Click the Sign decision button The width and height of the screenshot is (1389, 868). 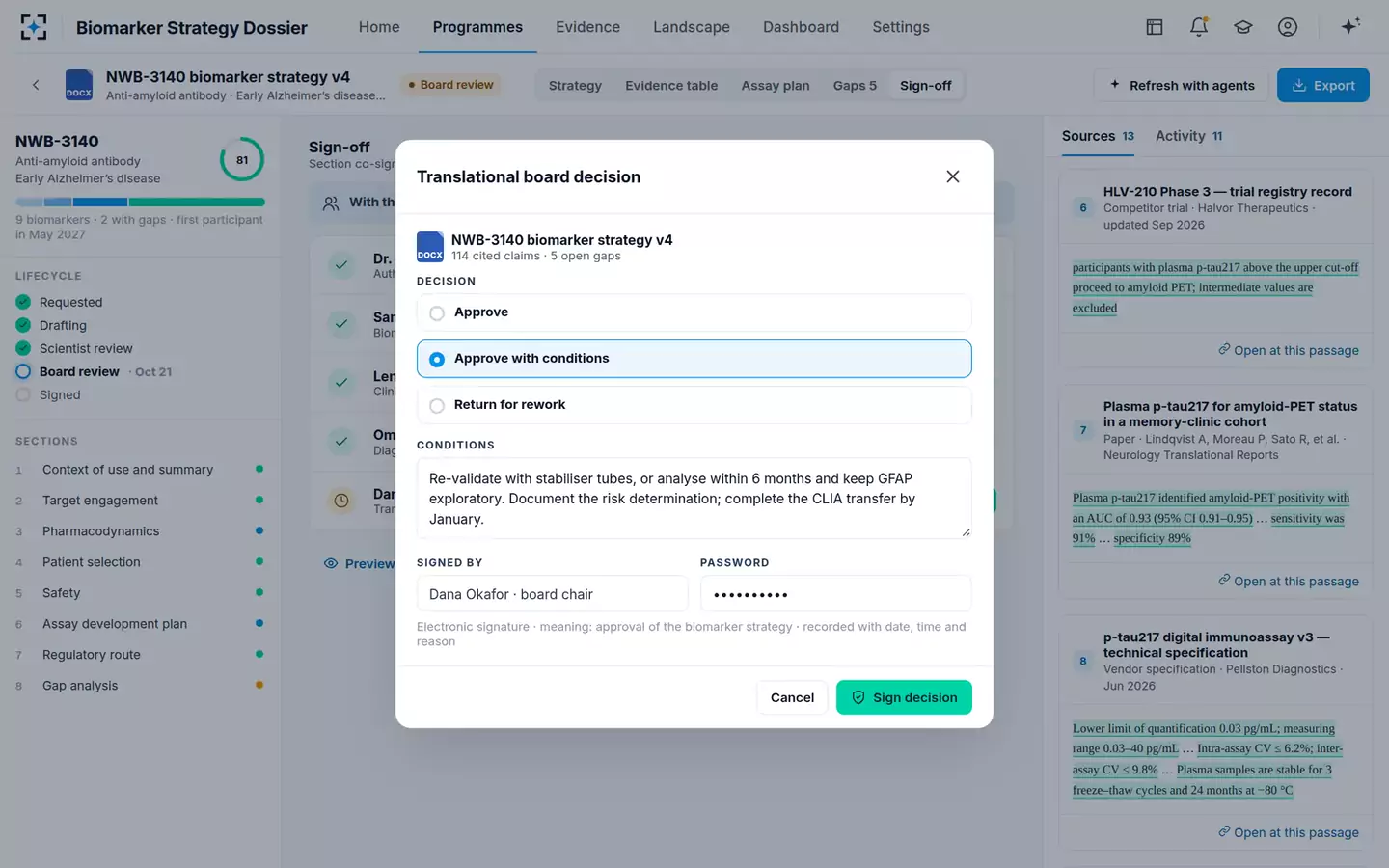904,697
